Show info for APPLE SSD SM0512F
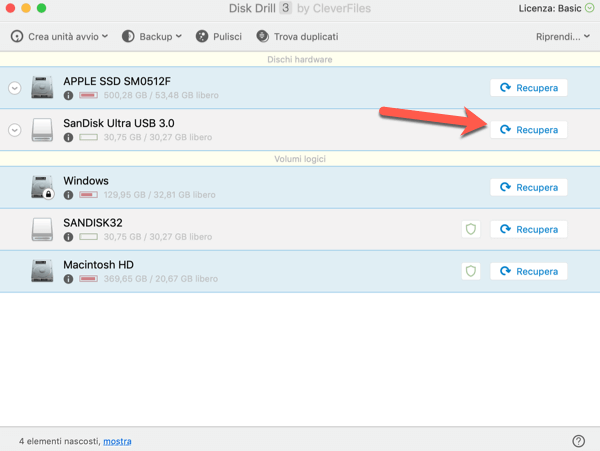 [68, 96]
